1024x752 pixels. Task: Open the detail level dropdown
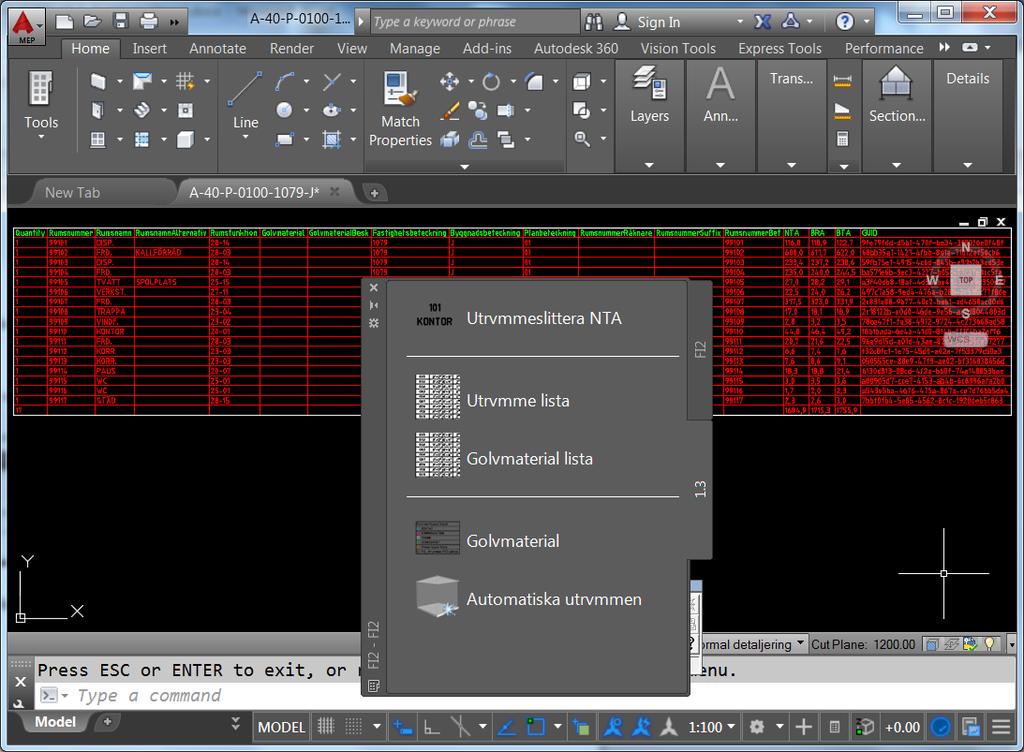pos(801,643)
